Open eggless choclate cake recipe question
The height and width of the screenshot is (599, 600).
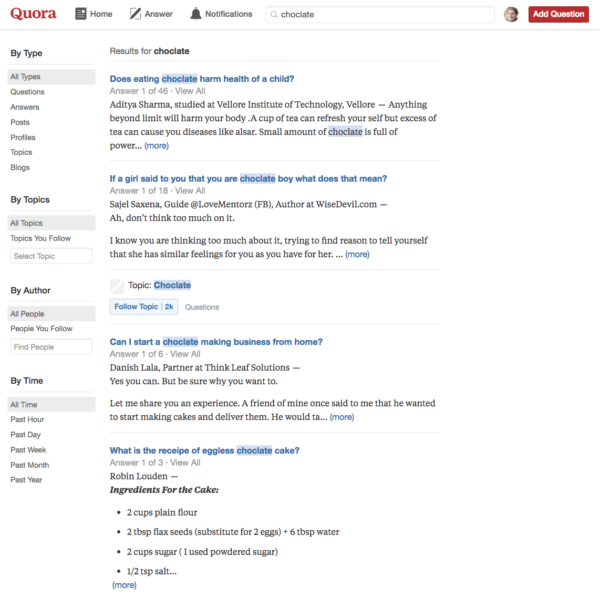coord(204,450)
